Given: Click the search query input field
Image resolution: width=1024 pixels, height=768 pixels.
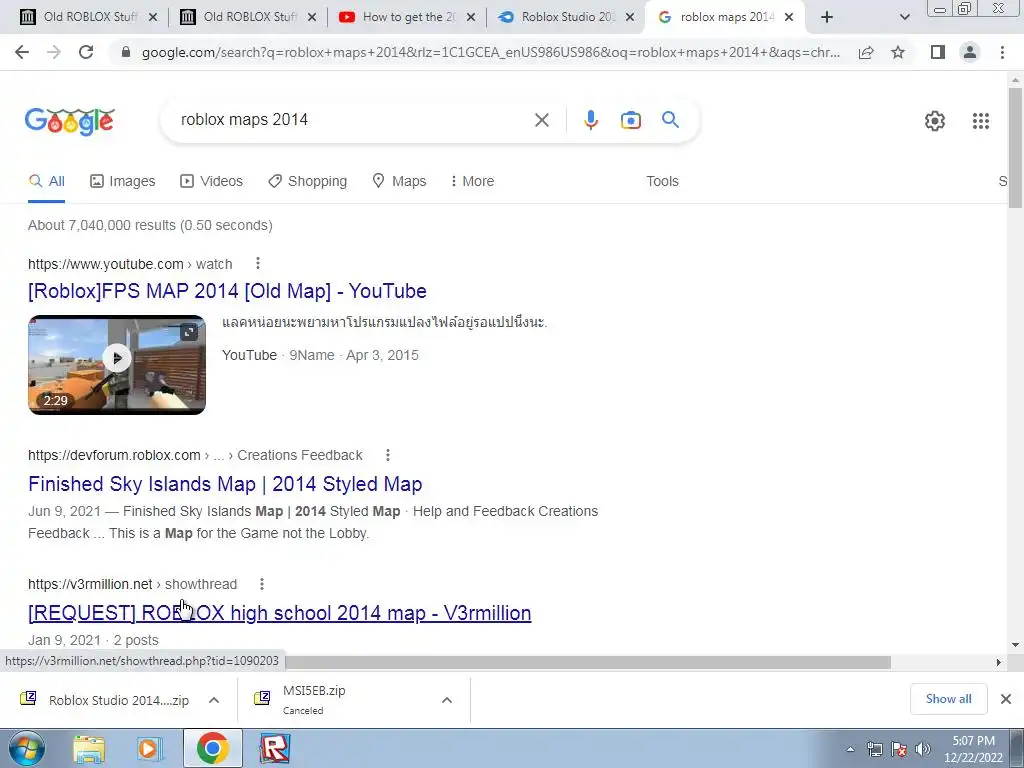Looking at the screenshot, I should coord(353,120).
